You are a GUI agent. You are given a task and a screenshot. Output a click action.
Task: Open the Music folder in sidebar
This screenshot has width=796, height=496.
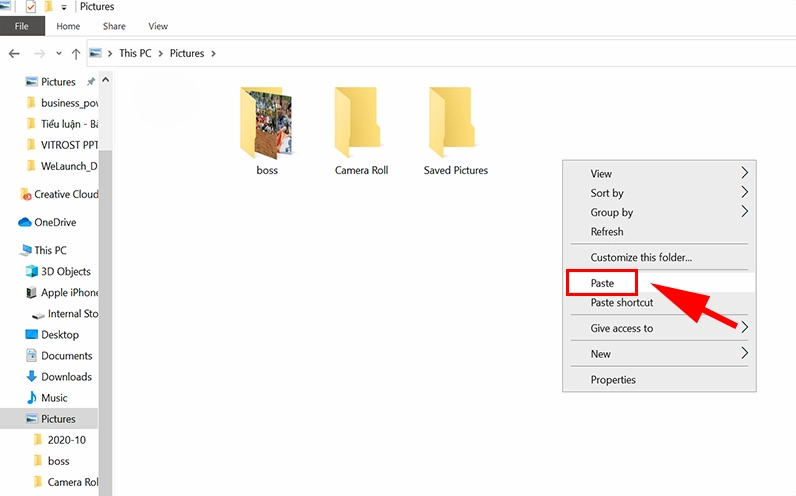click(x=54, y=398)
